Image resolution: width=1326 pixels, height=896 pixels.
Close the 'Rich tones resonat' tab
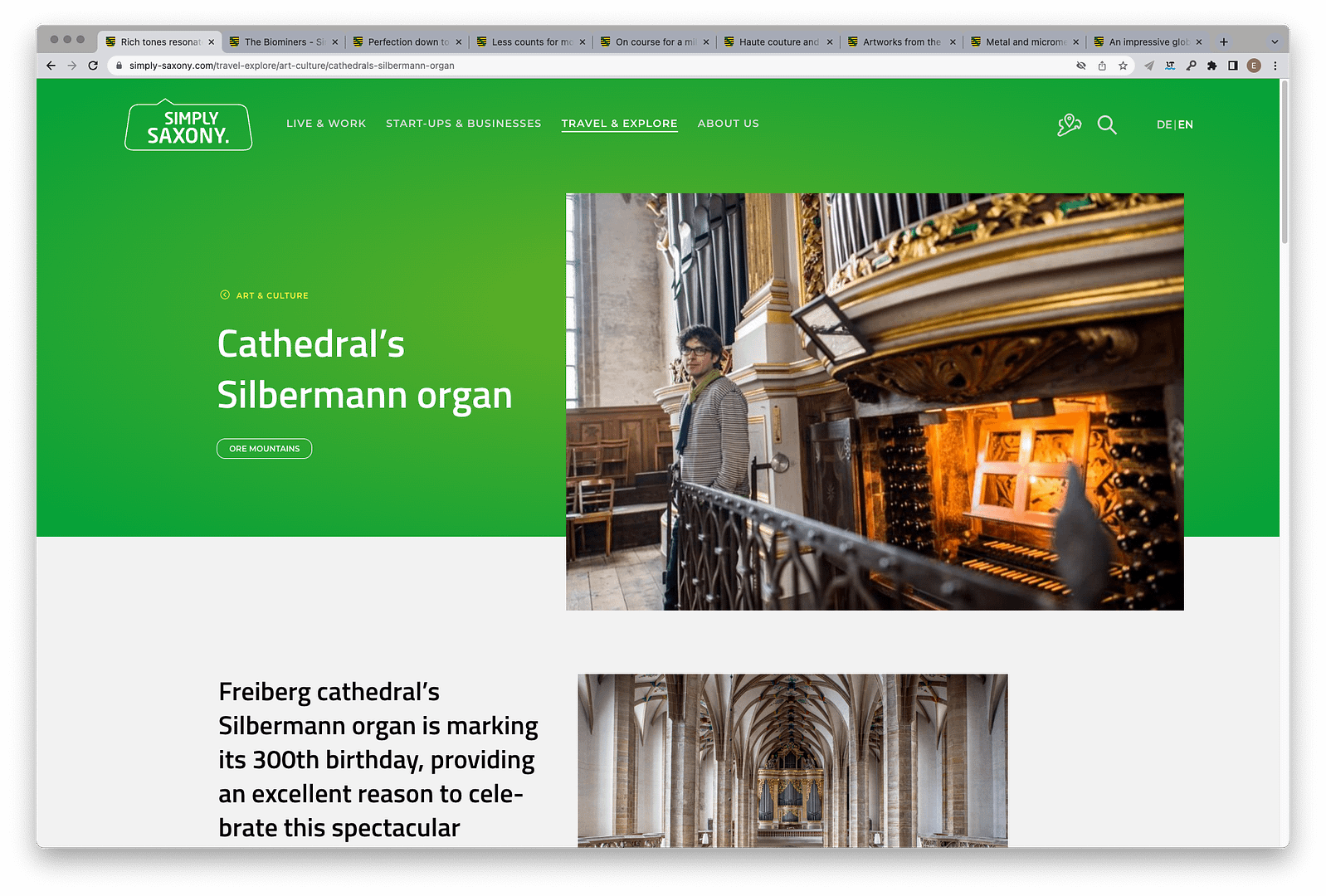click(212, 41)
